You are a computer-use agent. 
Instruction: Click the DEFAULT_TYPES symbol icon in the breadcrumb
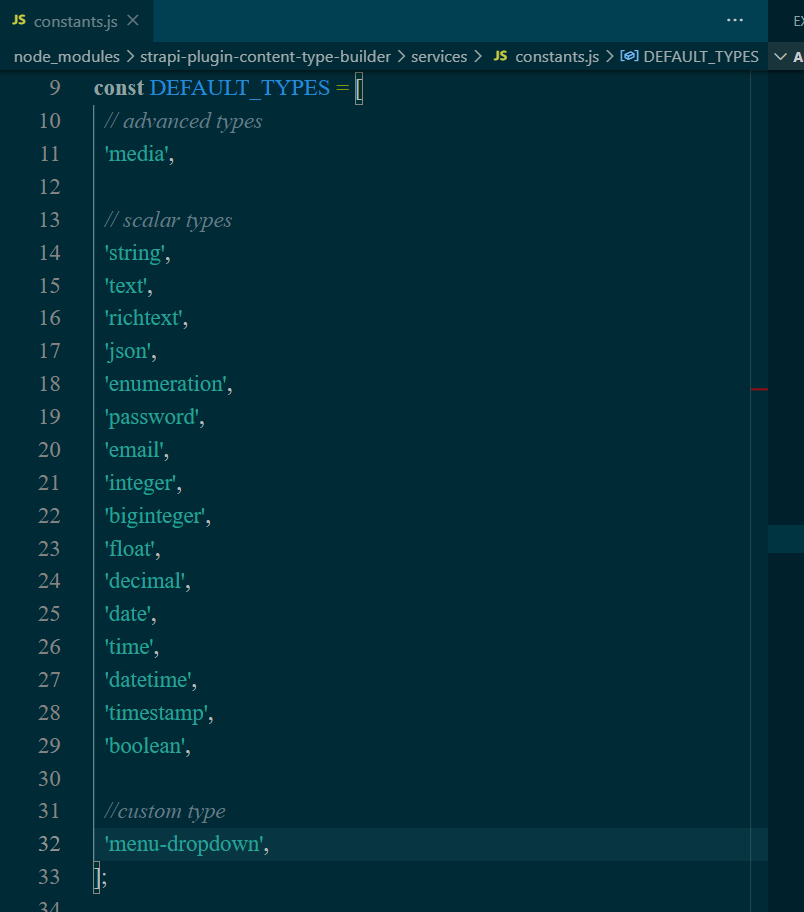tap(628, 56)
